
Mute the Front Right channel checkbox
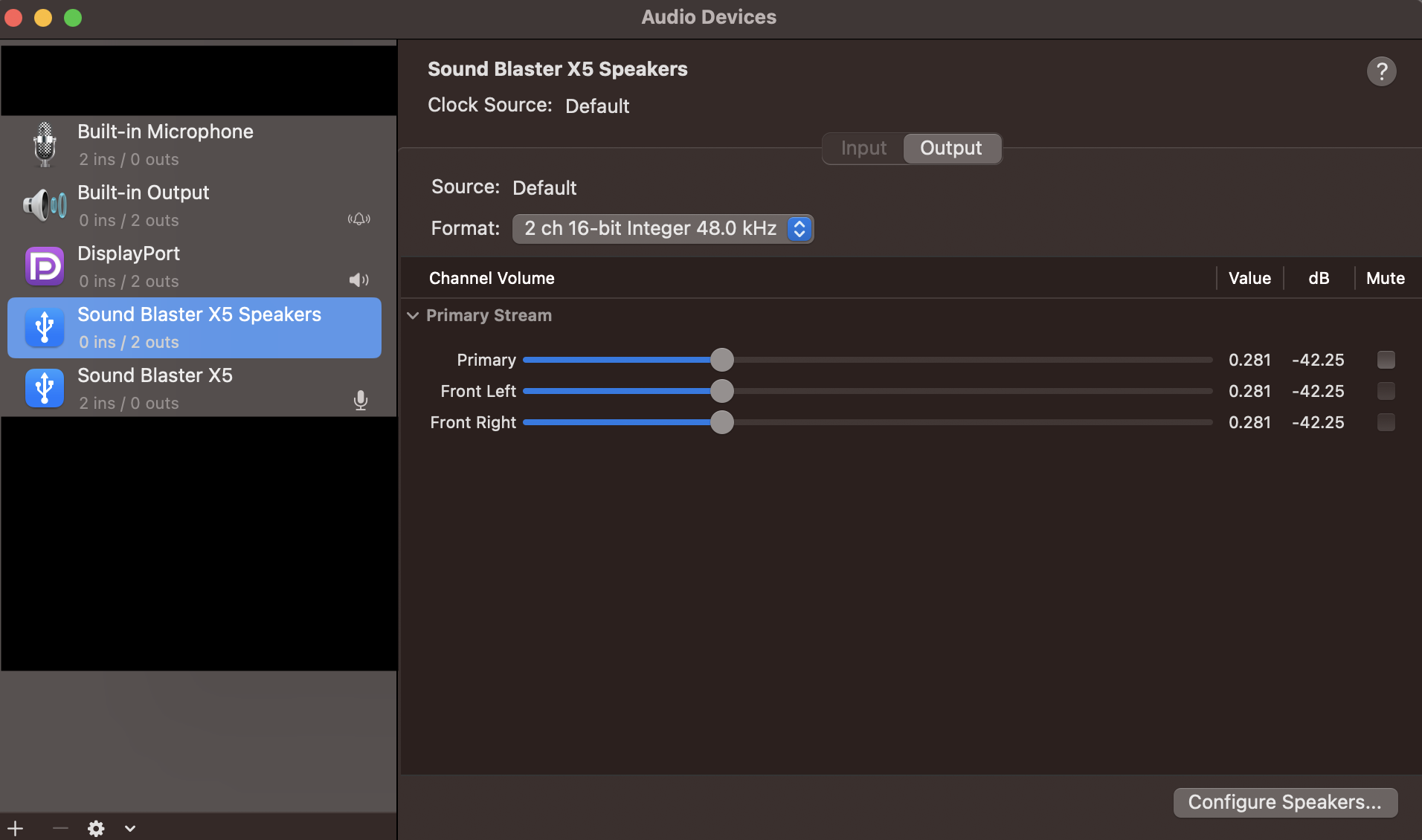1386,422
